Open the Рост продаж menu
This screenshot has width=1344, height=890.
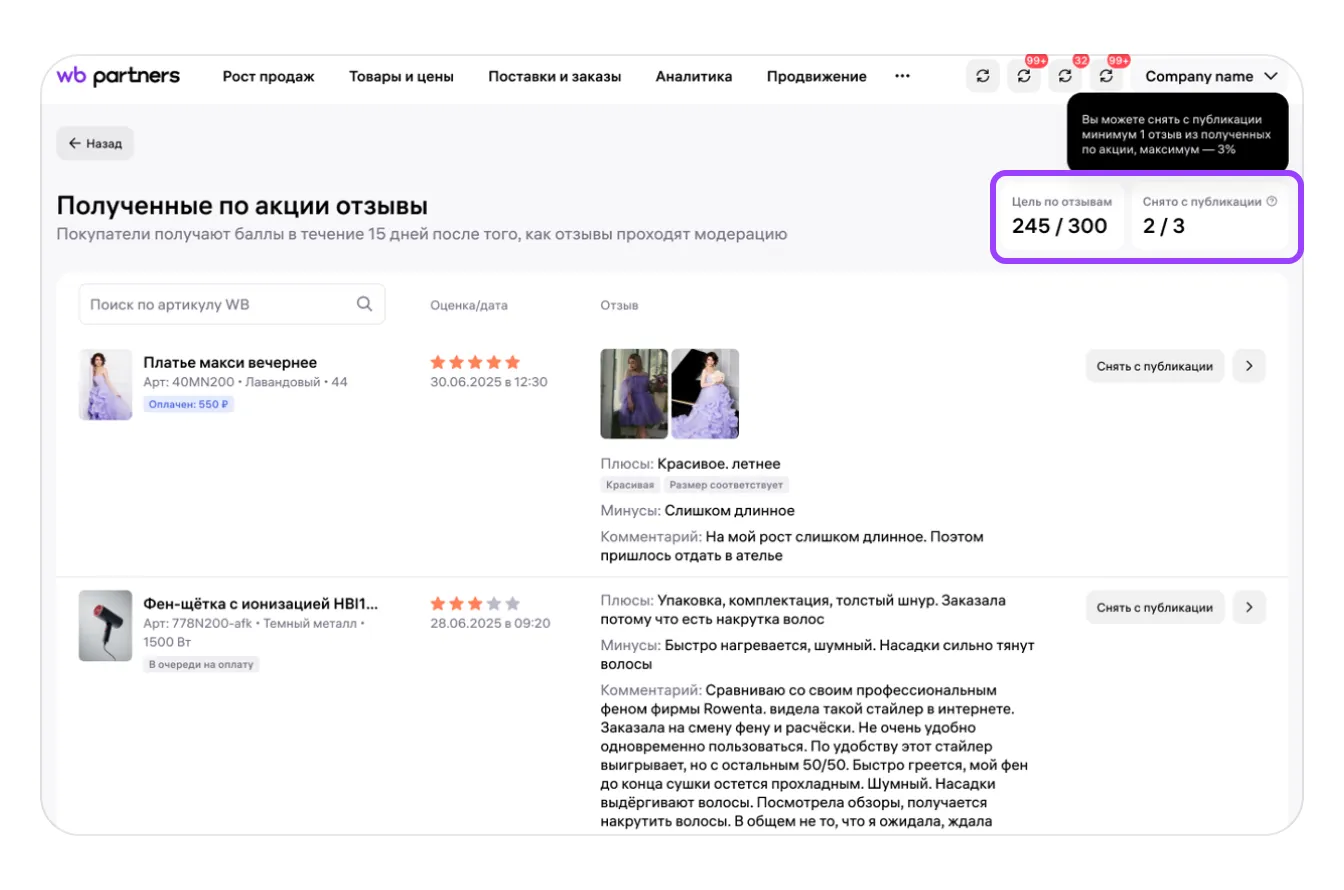[268, 76]
